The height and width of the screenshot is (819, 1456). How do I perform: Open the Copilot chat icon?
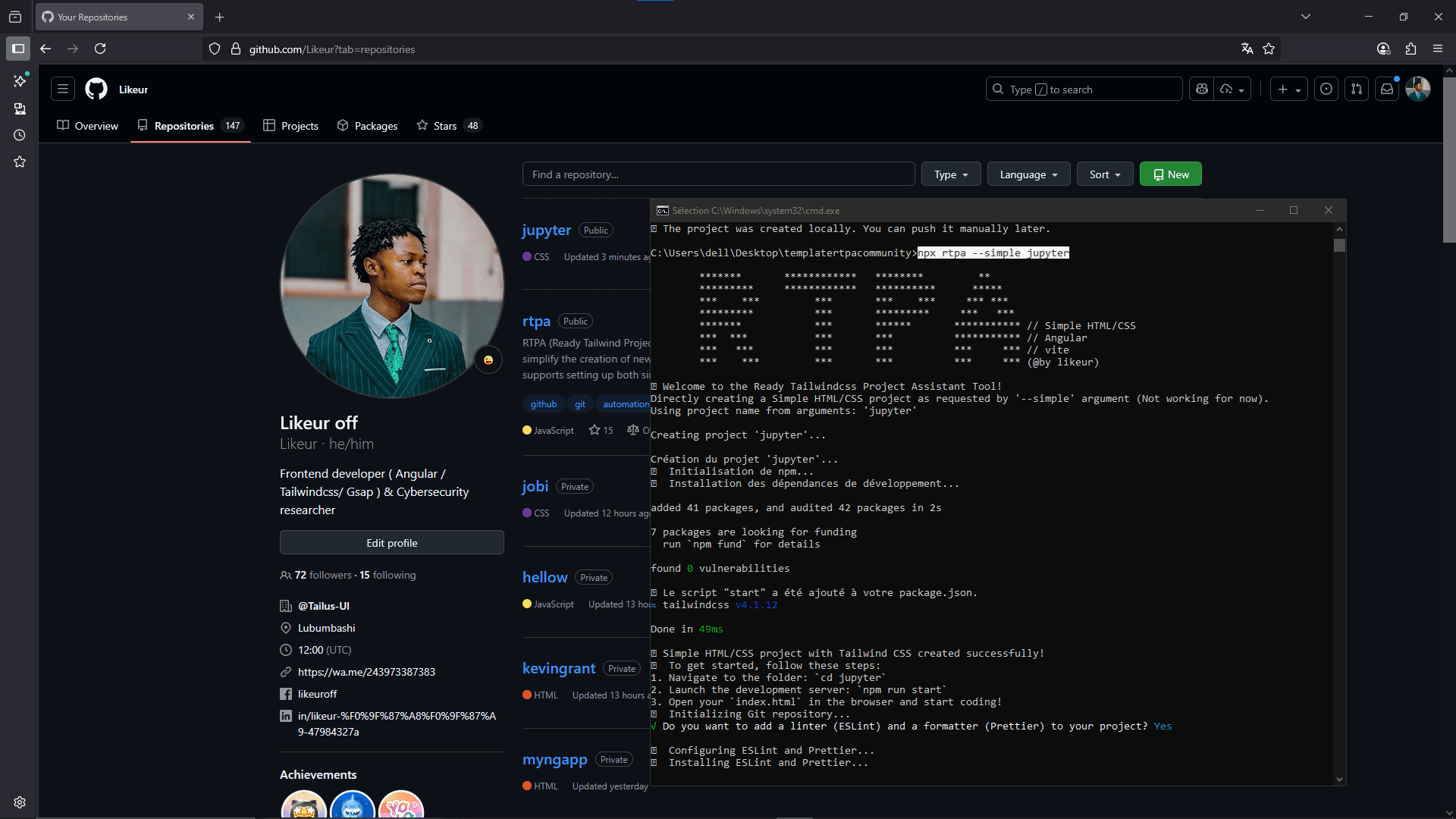(1202, 89)
